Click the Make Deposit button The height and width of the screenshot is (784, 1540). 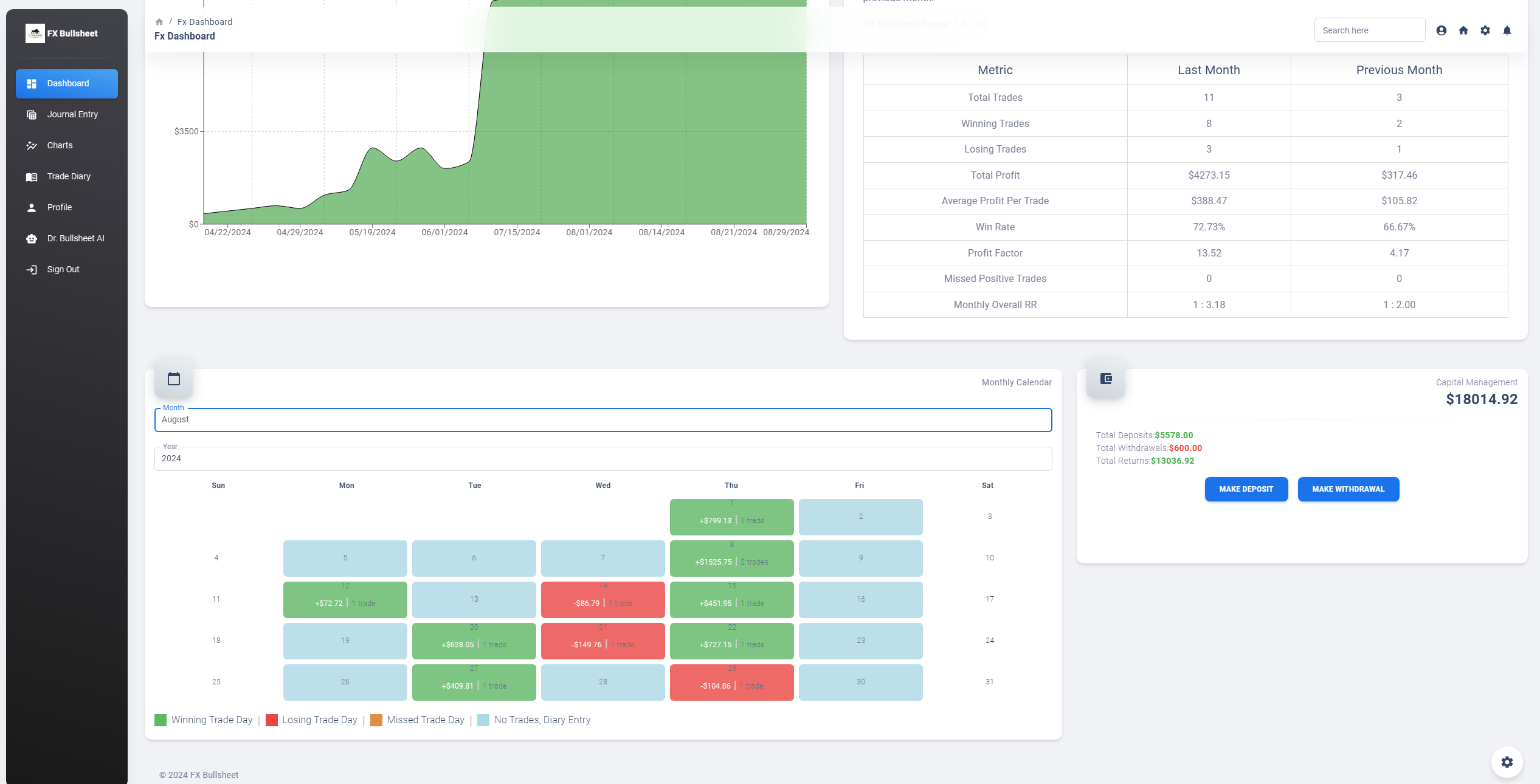pyautogui.click(x=1246, y=488)
